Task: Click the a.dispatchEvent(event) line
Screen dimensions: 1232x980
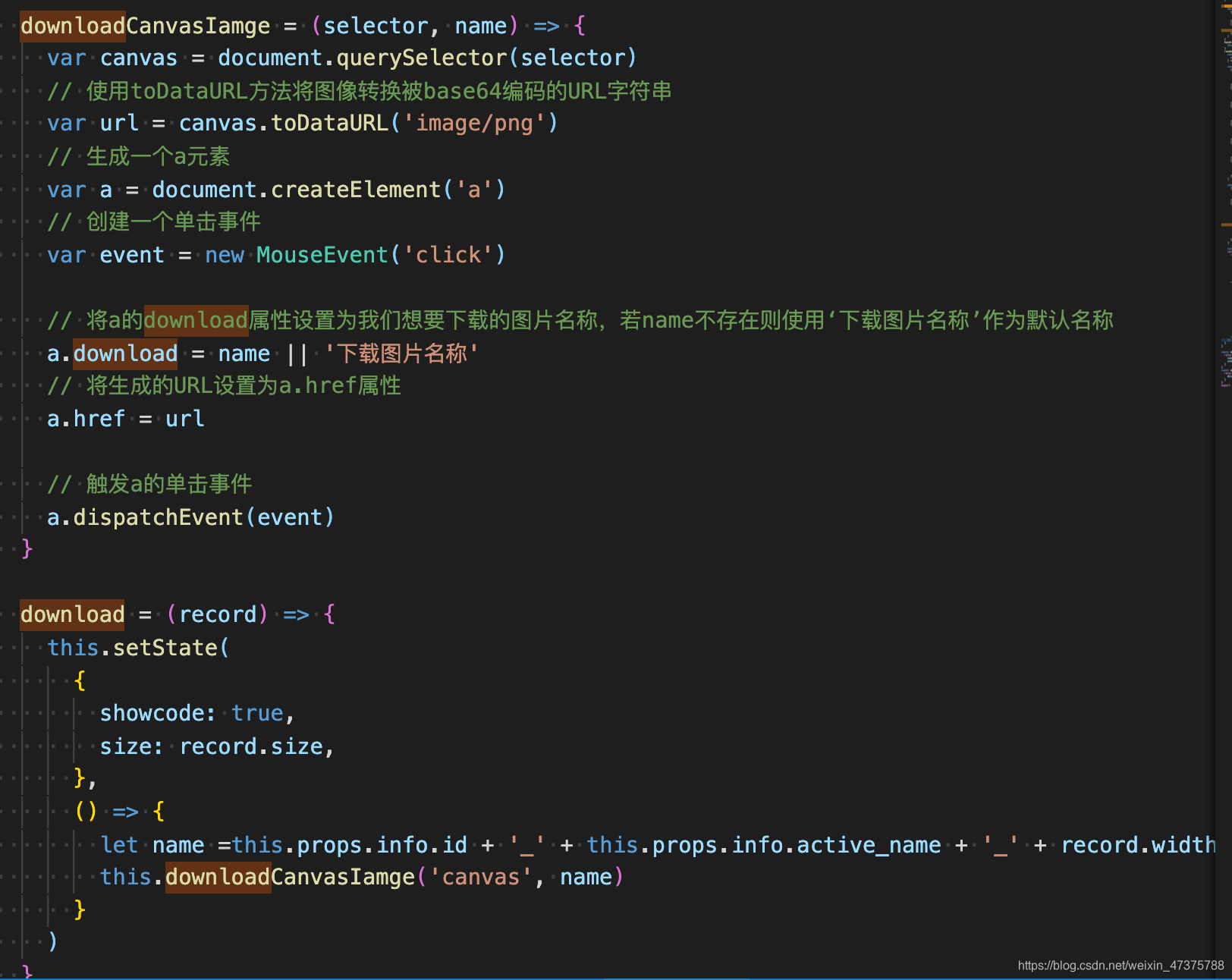Action: [x=190, y=517]
